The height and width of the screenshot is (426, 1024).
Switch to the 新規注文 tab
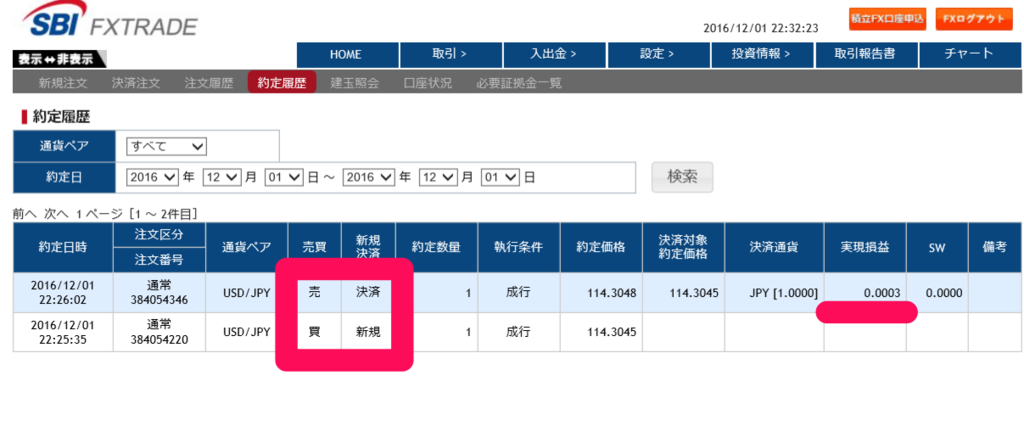(63, 84)
